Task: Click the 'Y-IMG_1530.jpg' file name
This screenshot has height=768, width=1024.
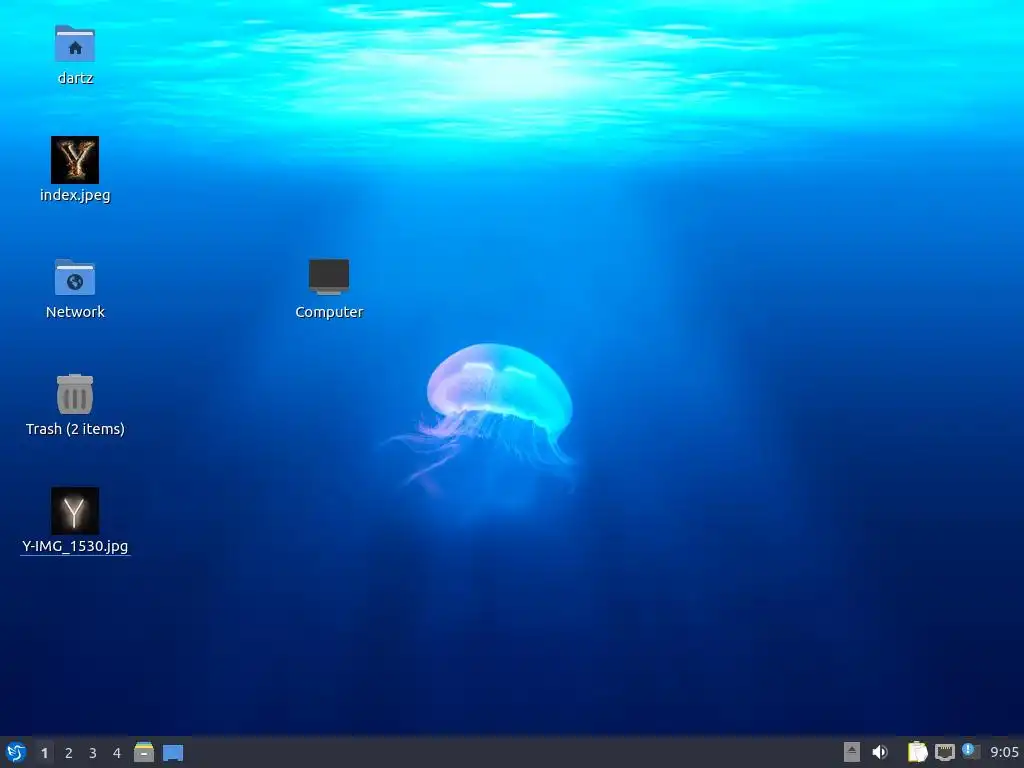Action: click(x=75, y=545)
